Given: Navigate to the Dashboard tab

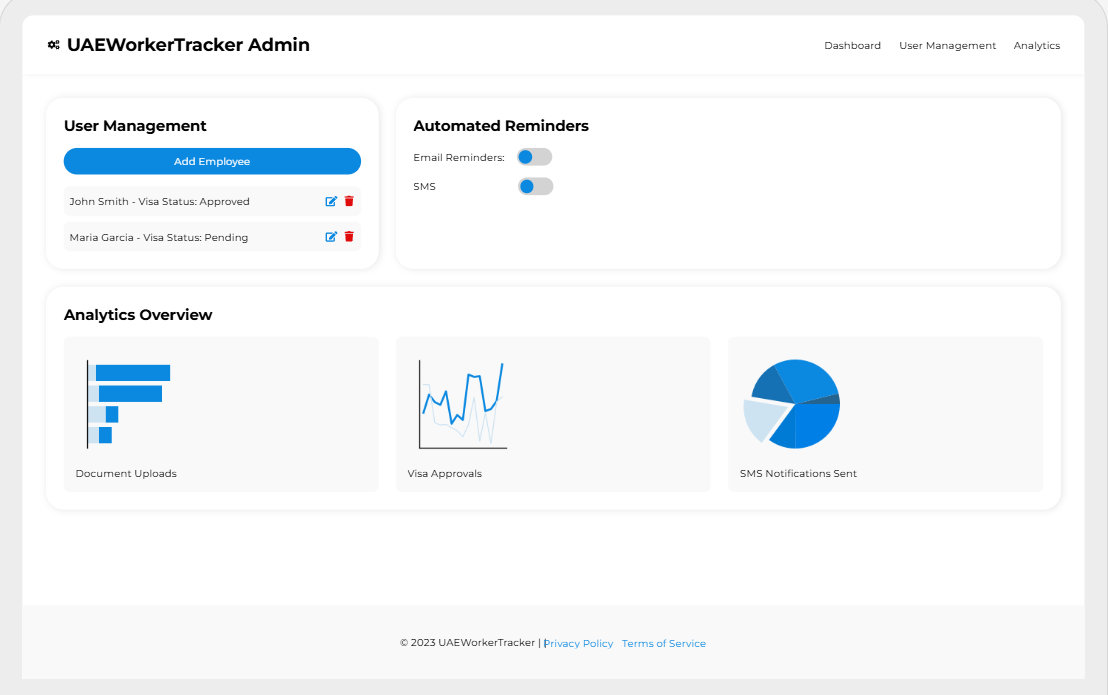Looking at the screenshot, I should (x=852, y=45).
